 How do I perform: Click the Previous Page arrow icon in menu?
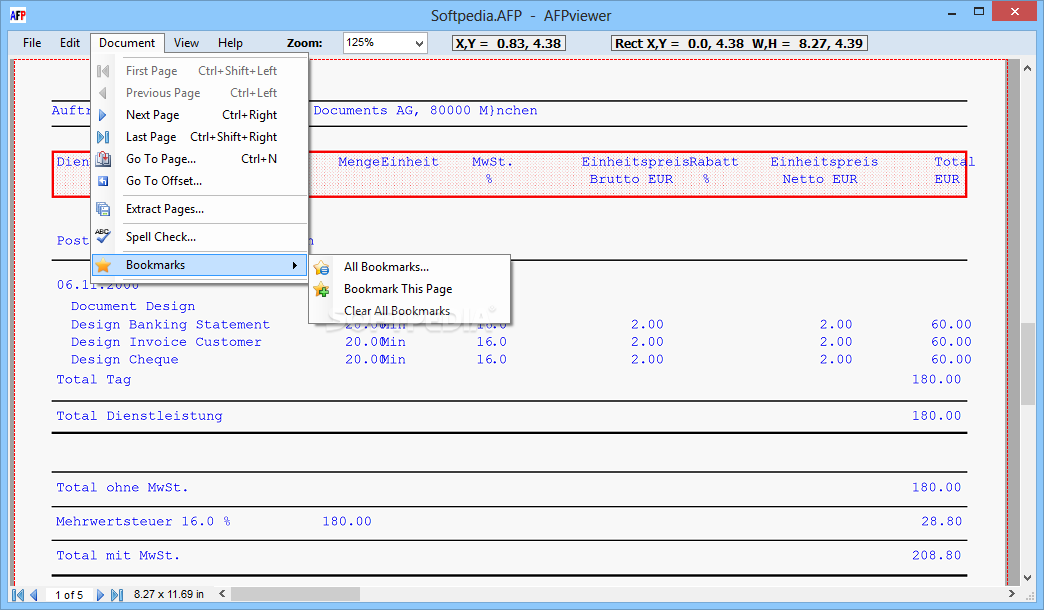point(103,93)
